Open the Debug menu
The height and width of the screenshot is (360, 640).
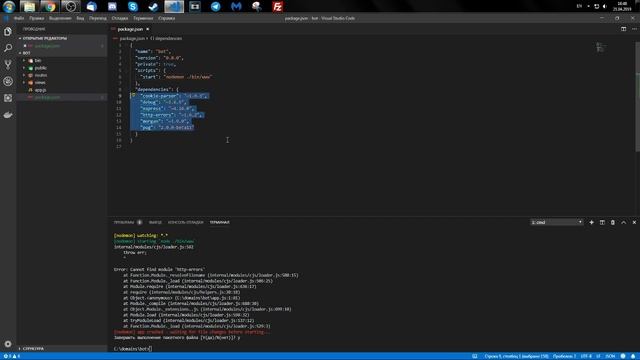120,18
